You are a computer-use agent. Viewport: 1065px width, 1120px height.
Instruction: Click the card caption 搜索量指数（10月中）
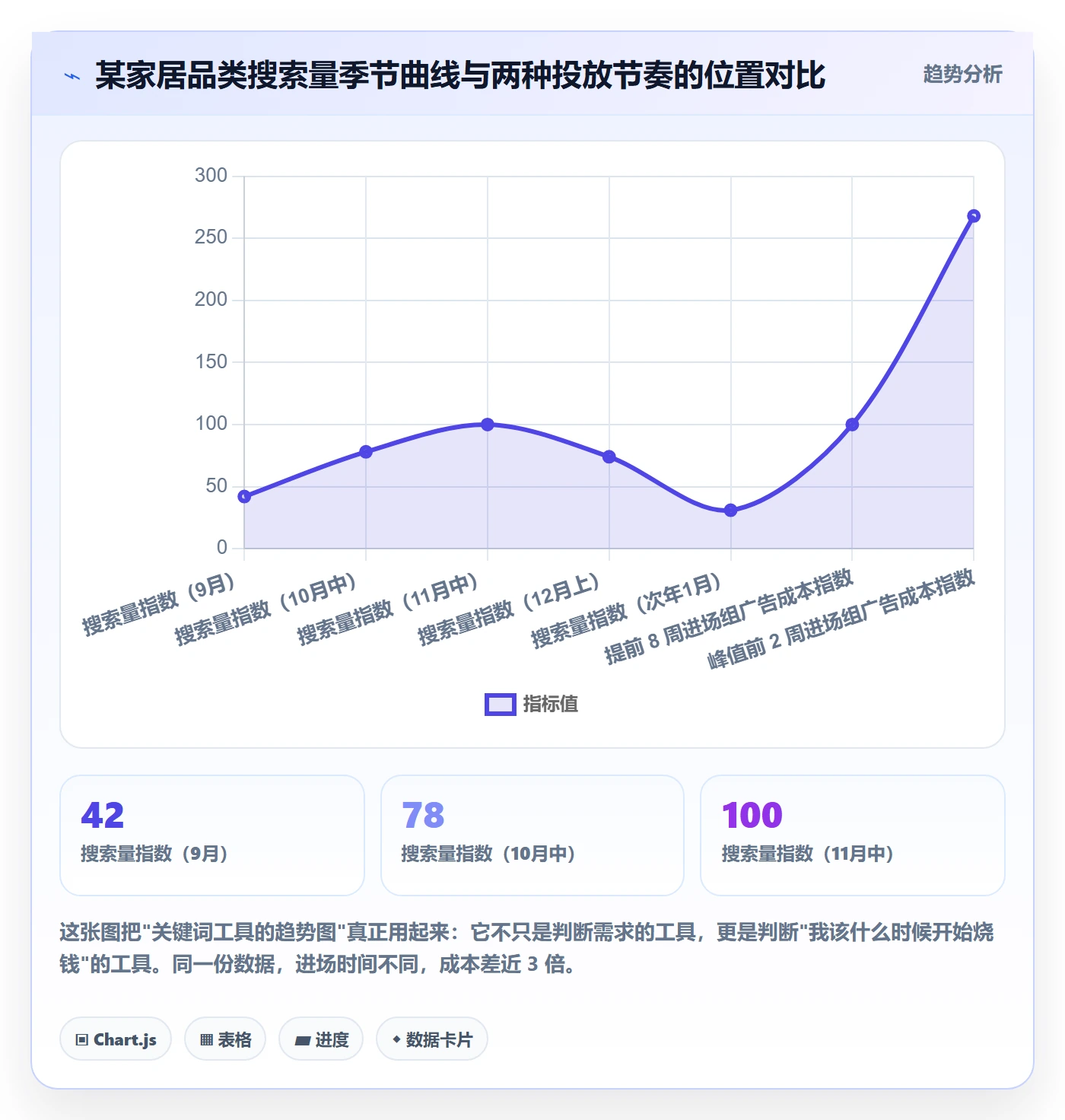point(488,854)
